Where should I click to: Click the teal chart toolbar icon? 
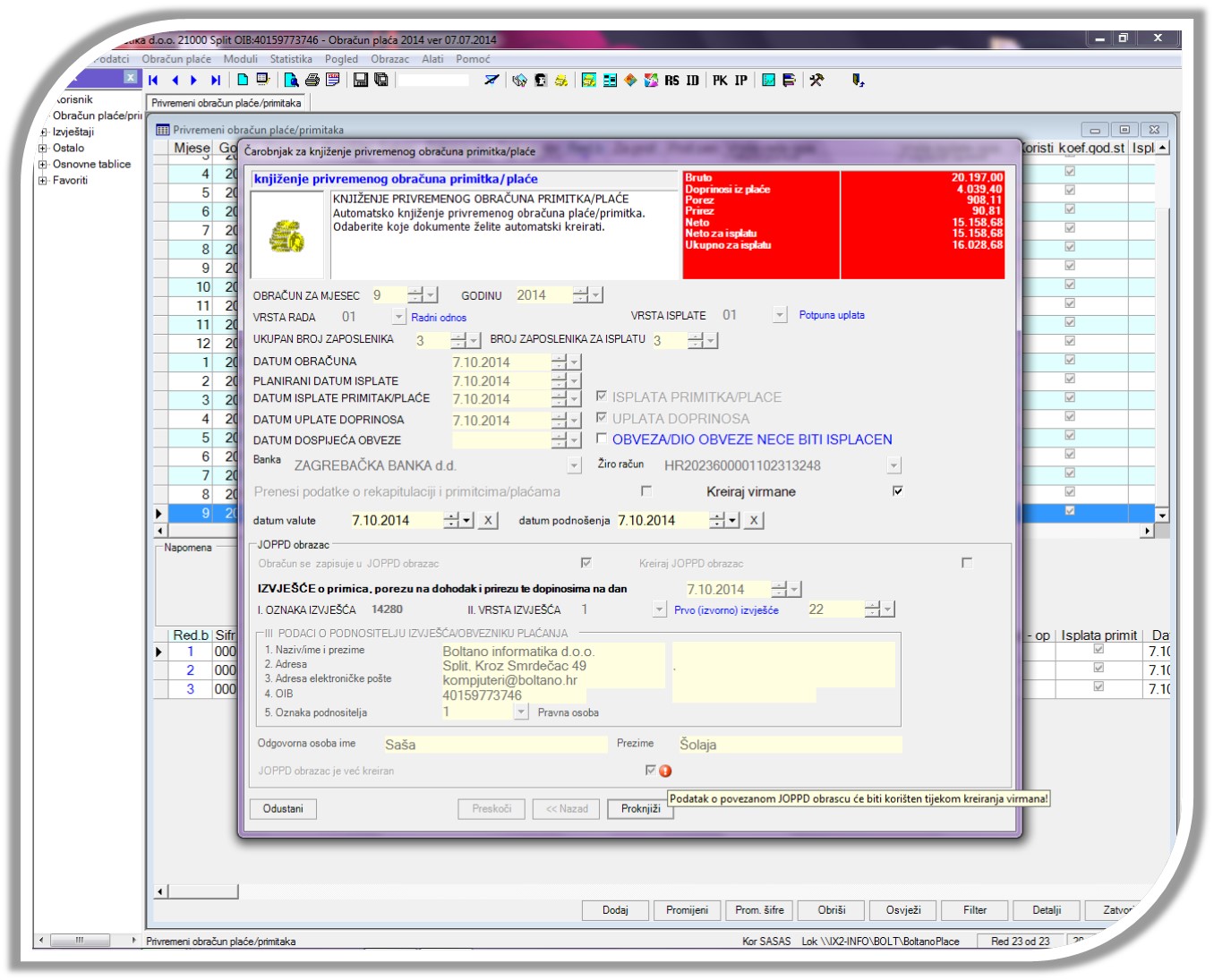click(768, 81)
